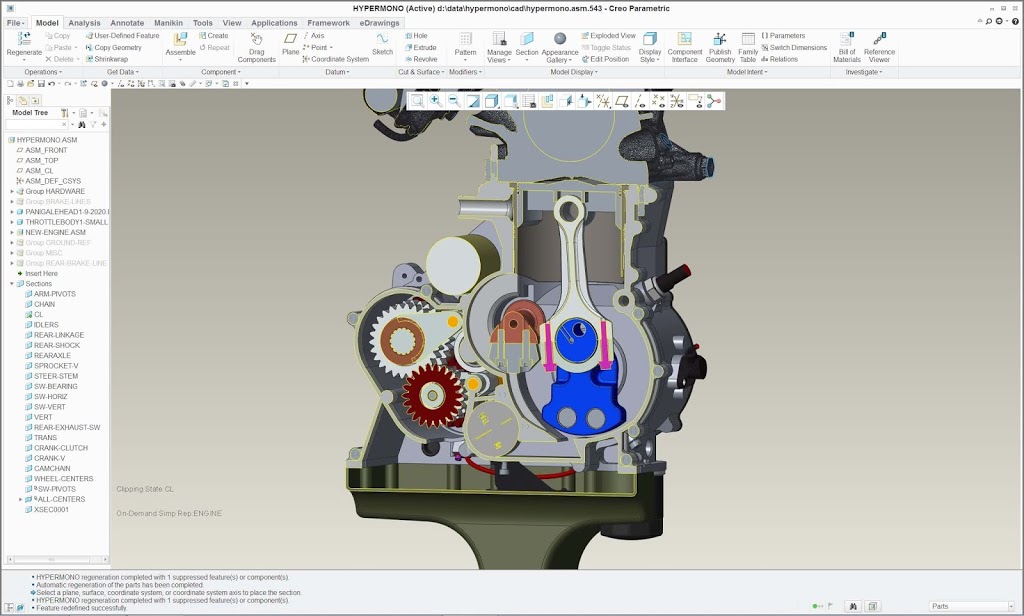
Task: Open the Appearance Gallery color sphere
Action: [560, 39]
